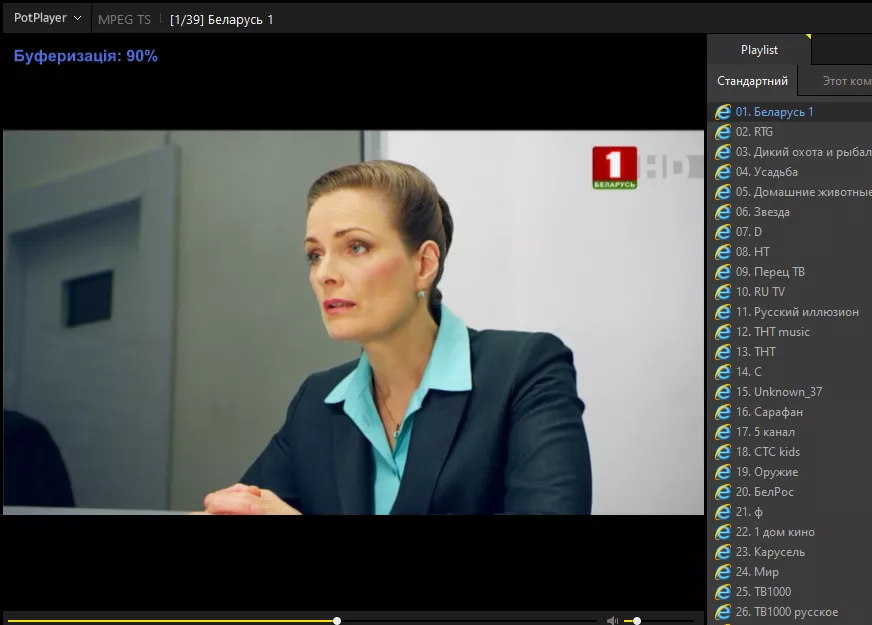872x625 pixels.
Task: Play channel 22. 1 дом кино
Action: coord(790,533)
